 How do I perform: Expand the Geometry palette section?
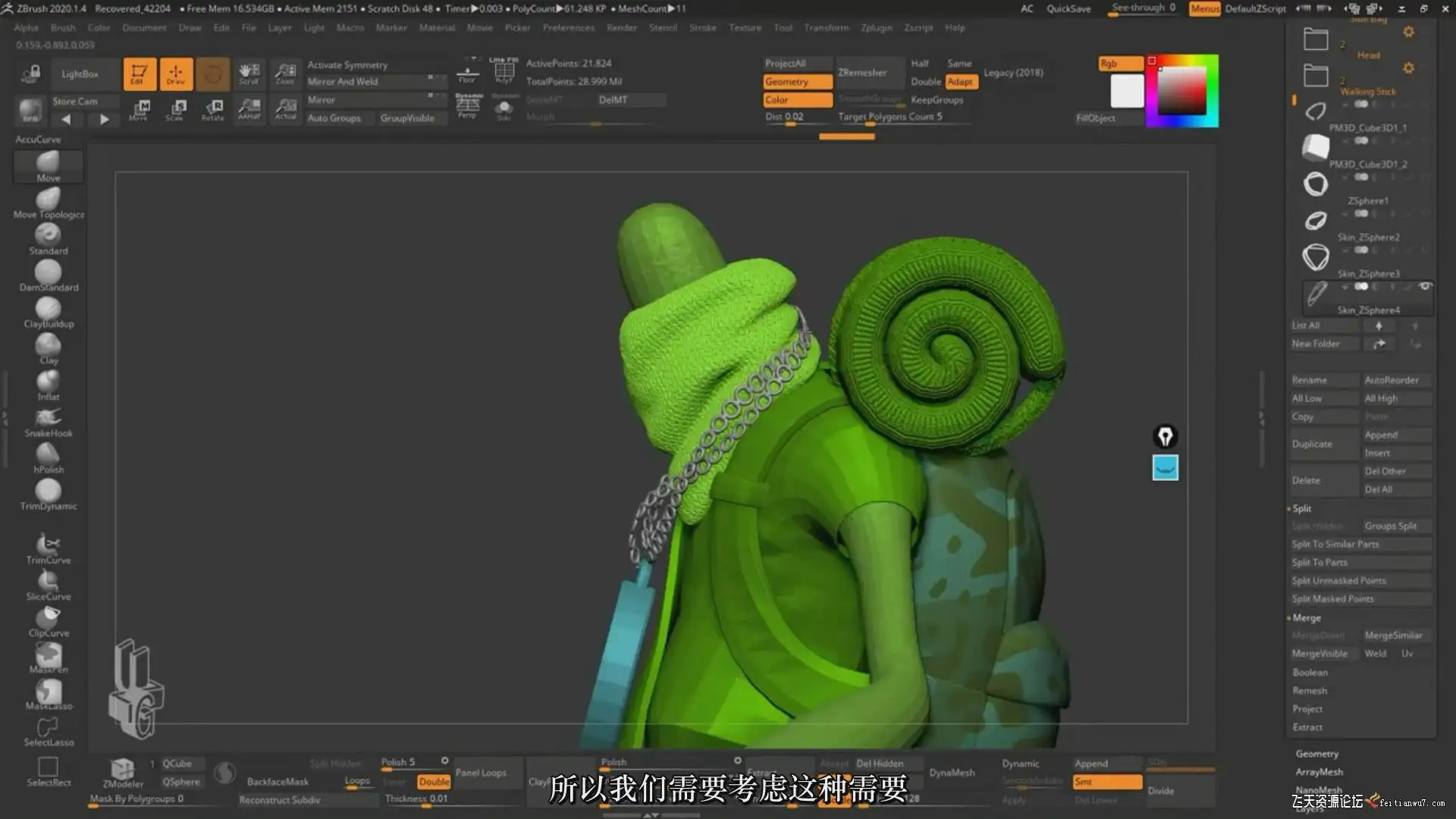(1316, 754)
